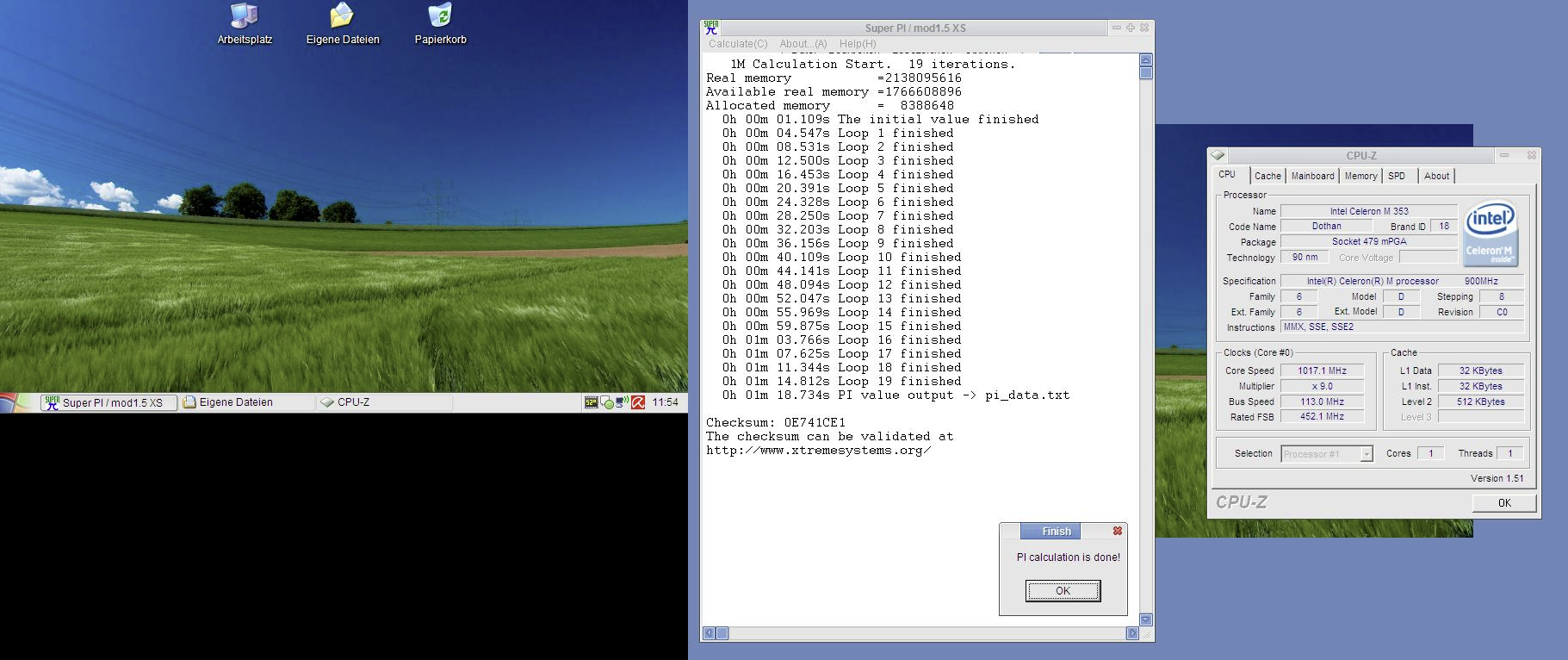Click the '1M Calculation Start. 19 iterations.' line
Viewport: 1568px width, 660px height.
point(872,64)
